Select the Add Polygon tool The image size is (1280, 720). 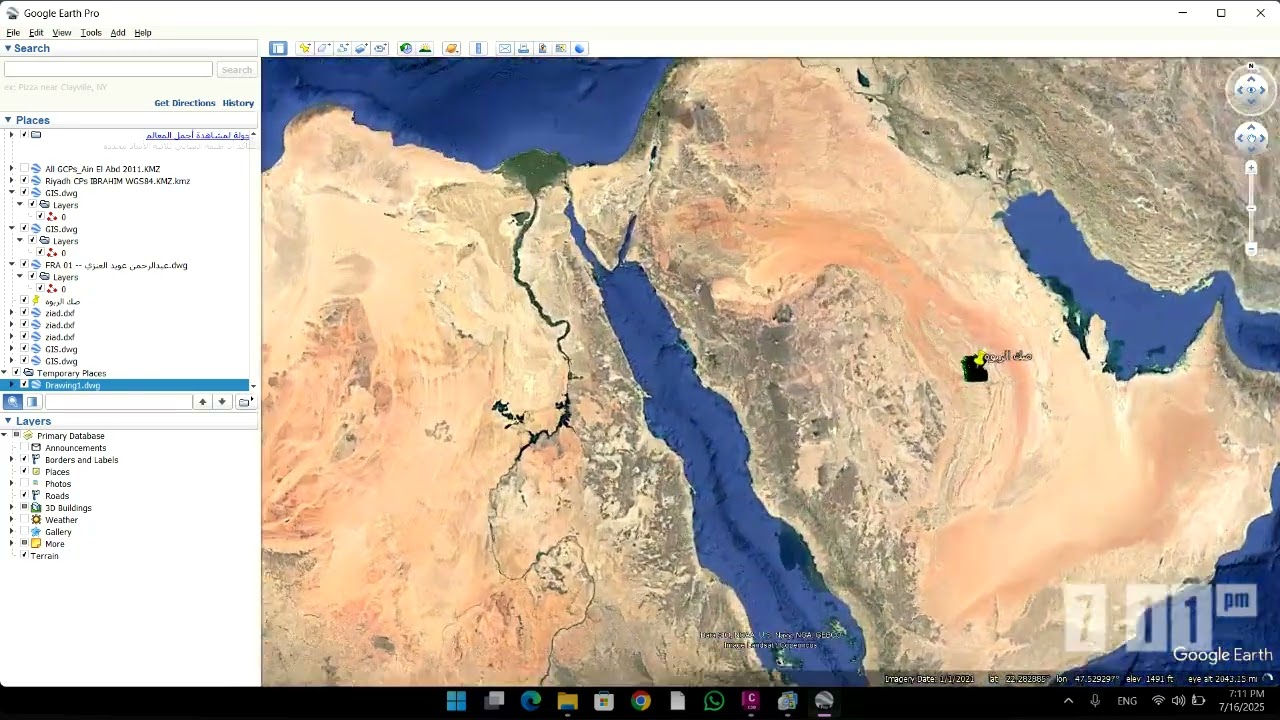click(323, 48)
